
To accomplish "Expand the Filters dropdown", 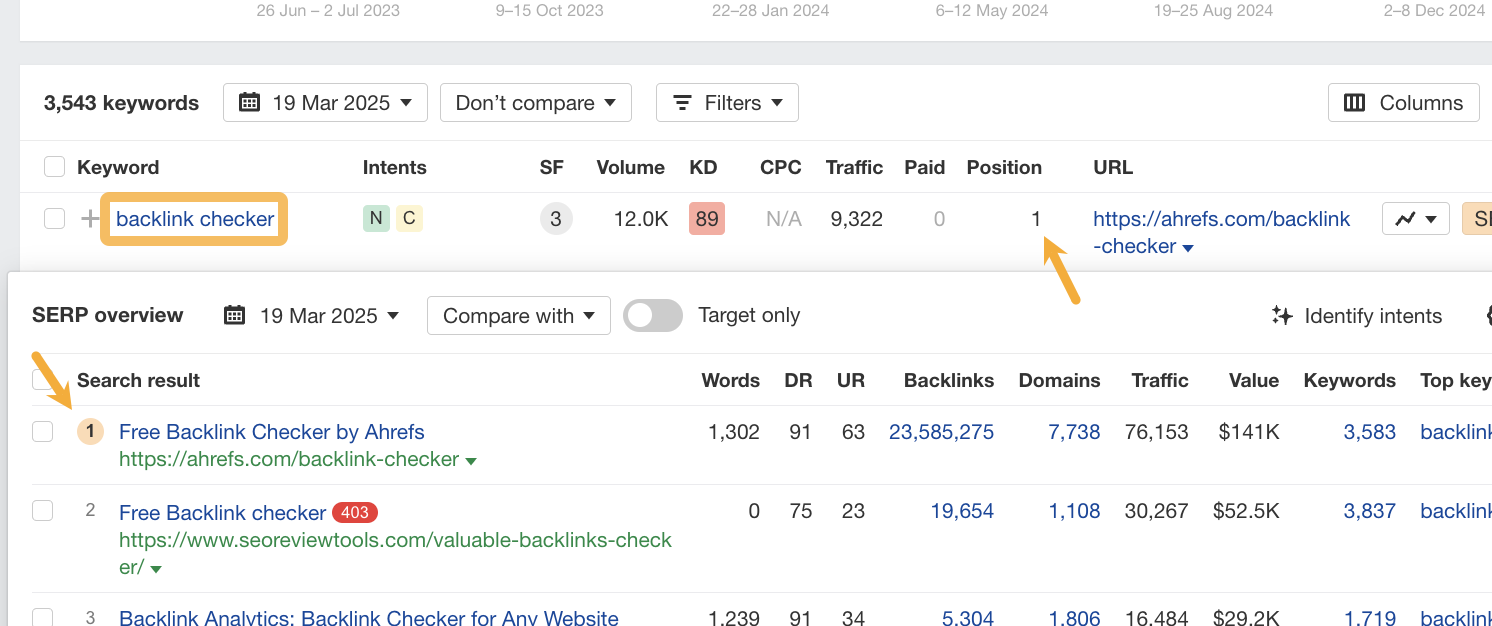I will click(x=727, y=103).
